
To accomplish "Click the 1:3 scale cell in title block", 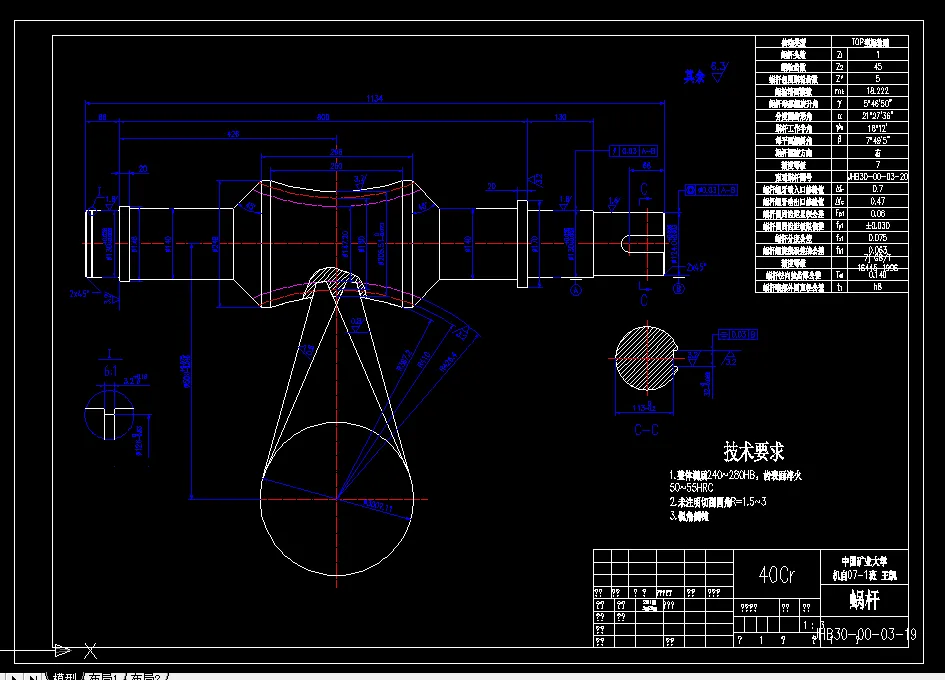I will coord(811,625).
